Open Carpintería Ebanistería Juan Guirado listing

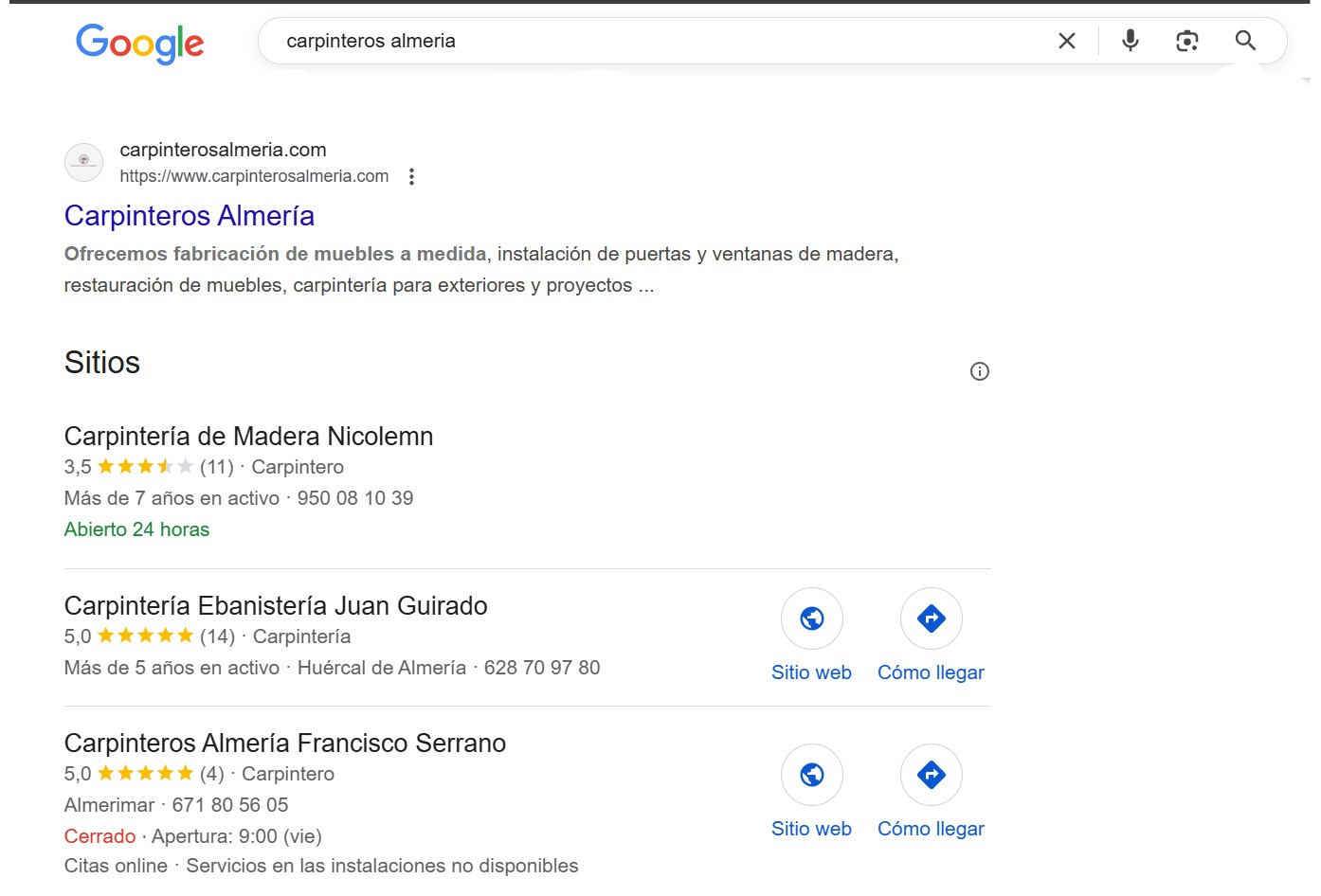[276, 606]
